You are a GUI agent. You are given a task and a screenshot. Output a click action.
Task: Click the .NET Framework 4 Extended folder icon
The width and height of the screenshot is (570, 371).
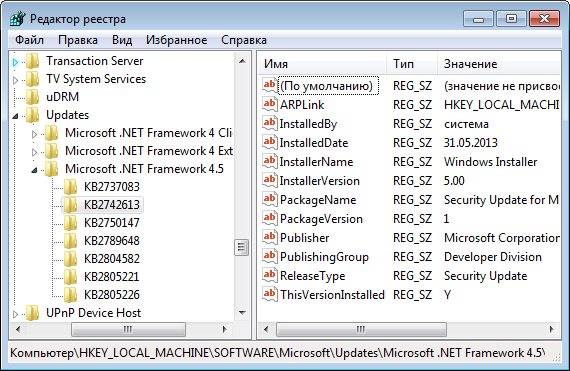(52, 151)
